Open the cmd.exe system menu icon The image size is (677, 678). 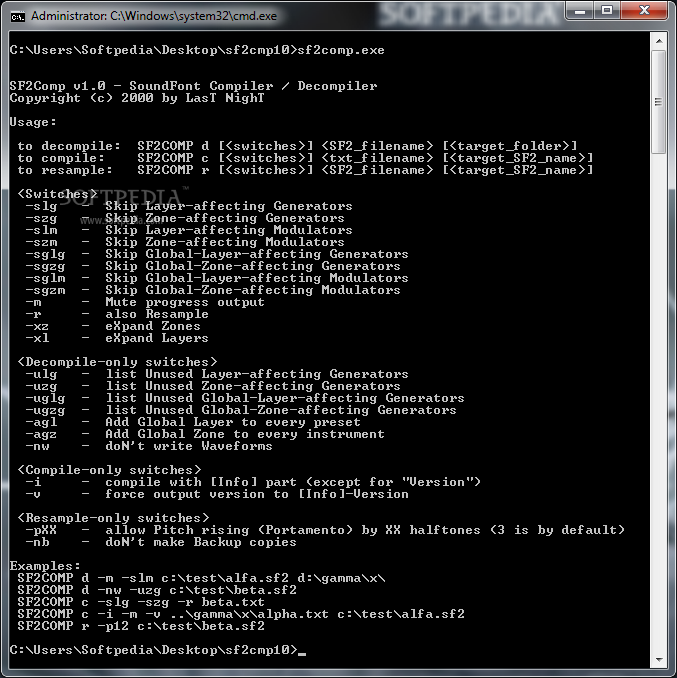click(17, 16)
